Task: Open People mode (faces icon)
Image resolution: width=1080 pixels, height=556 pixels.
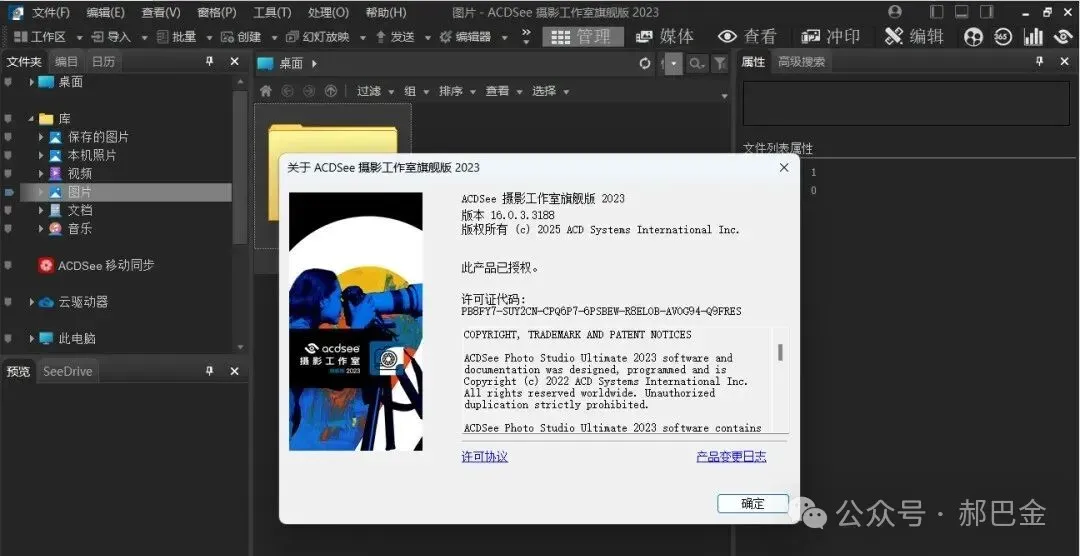Action: pyautogui.click(x=973, y=37)
